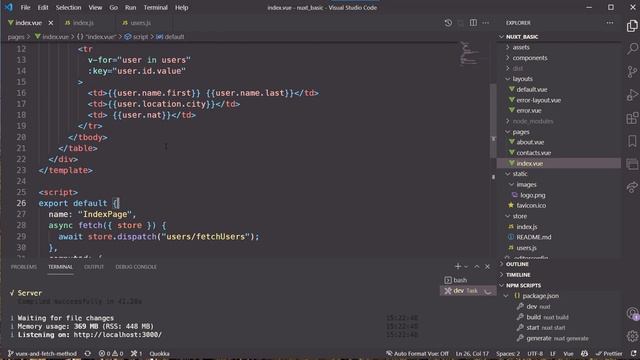Collapse the pages folder

coord(559,132)
